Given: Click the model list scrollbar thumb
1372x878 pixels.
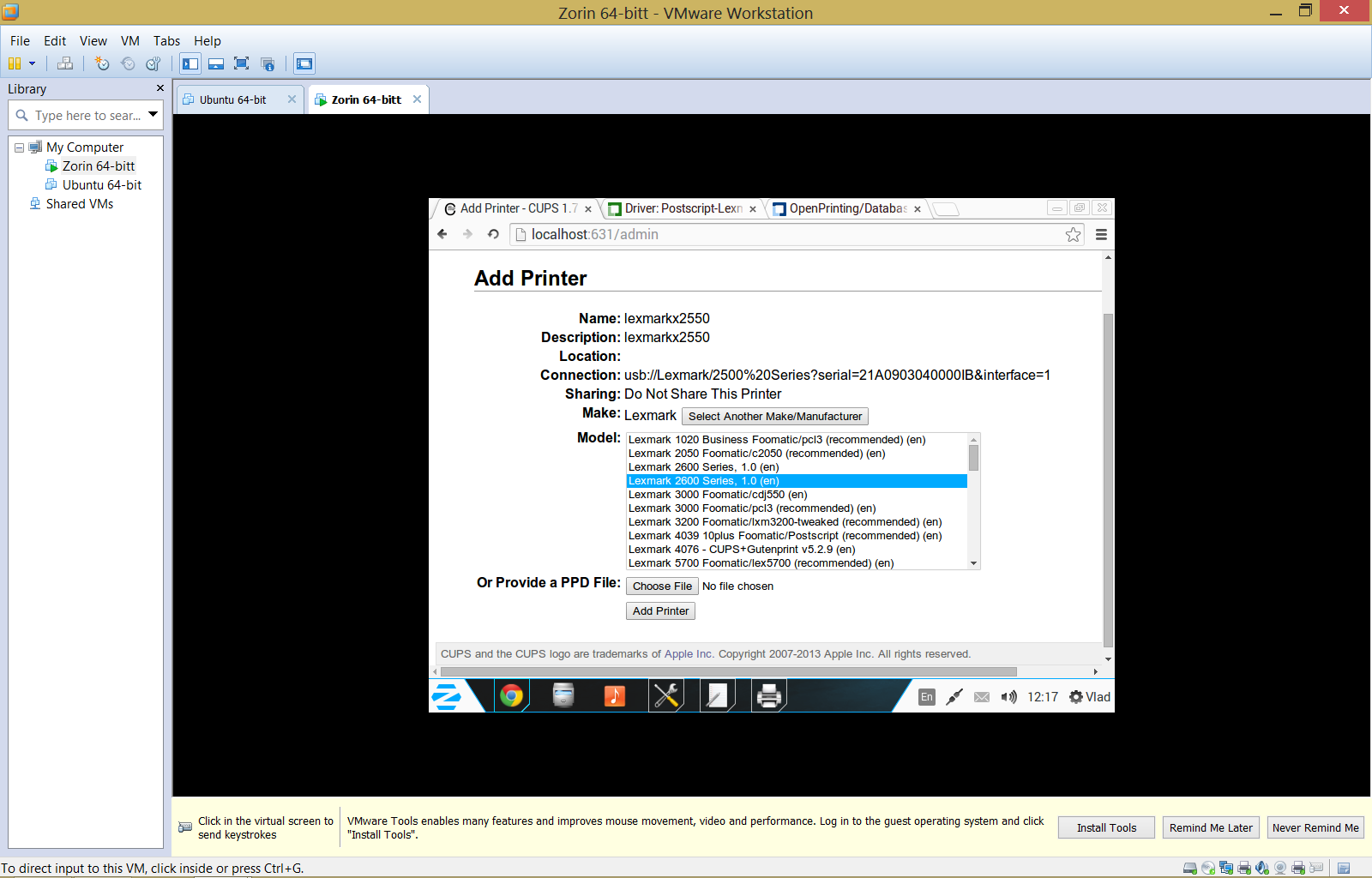Looking at the screenshot, I should [973, 458].
